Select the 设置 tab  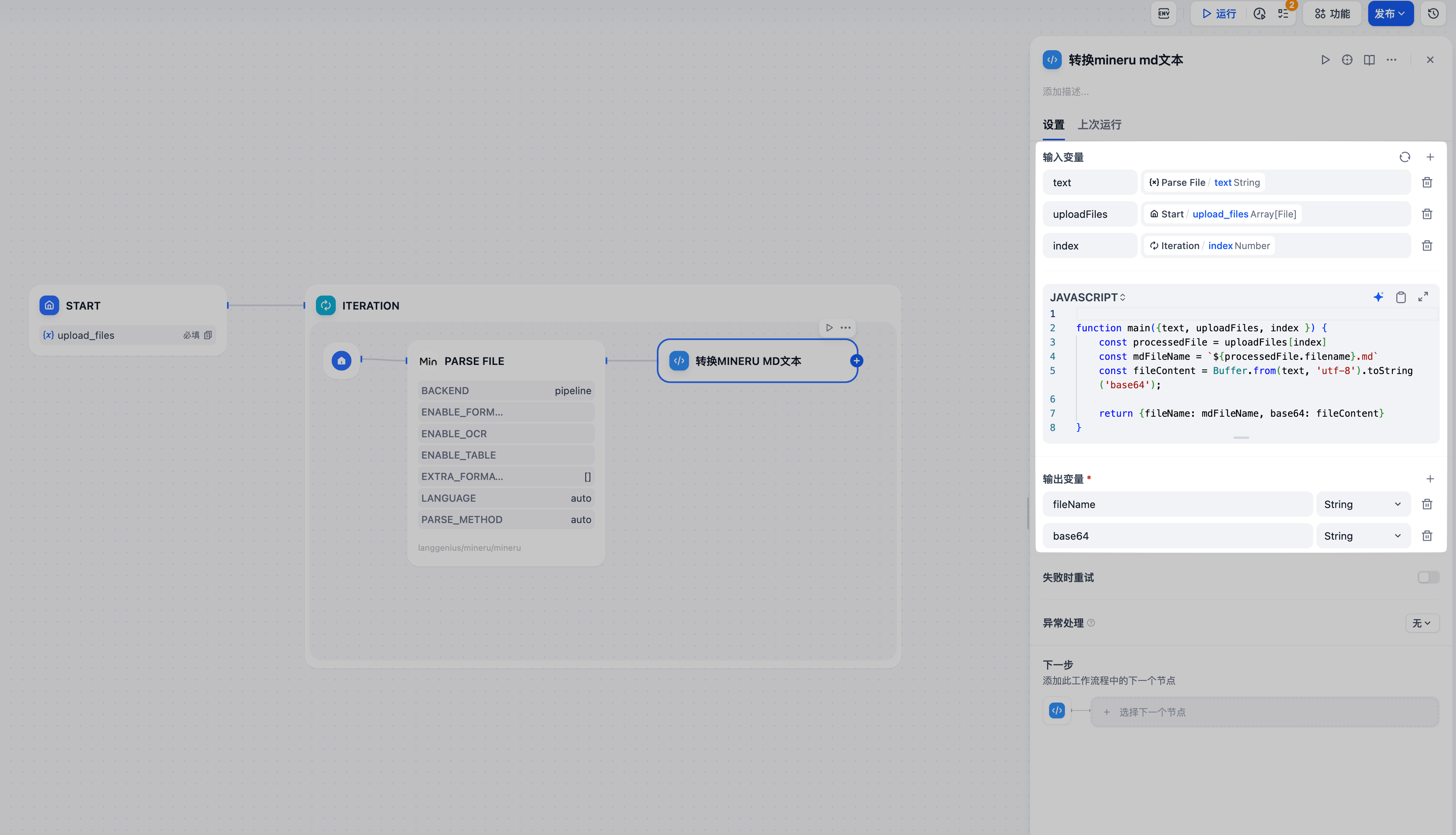point(1053,125)
